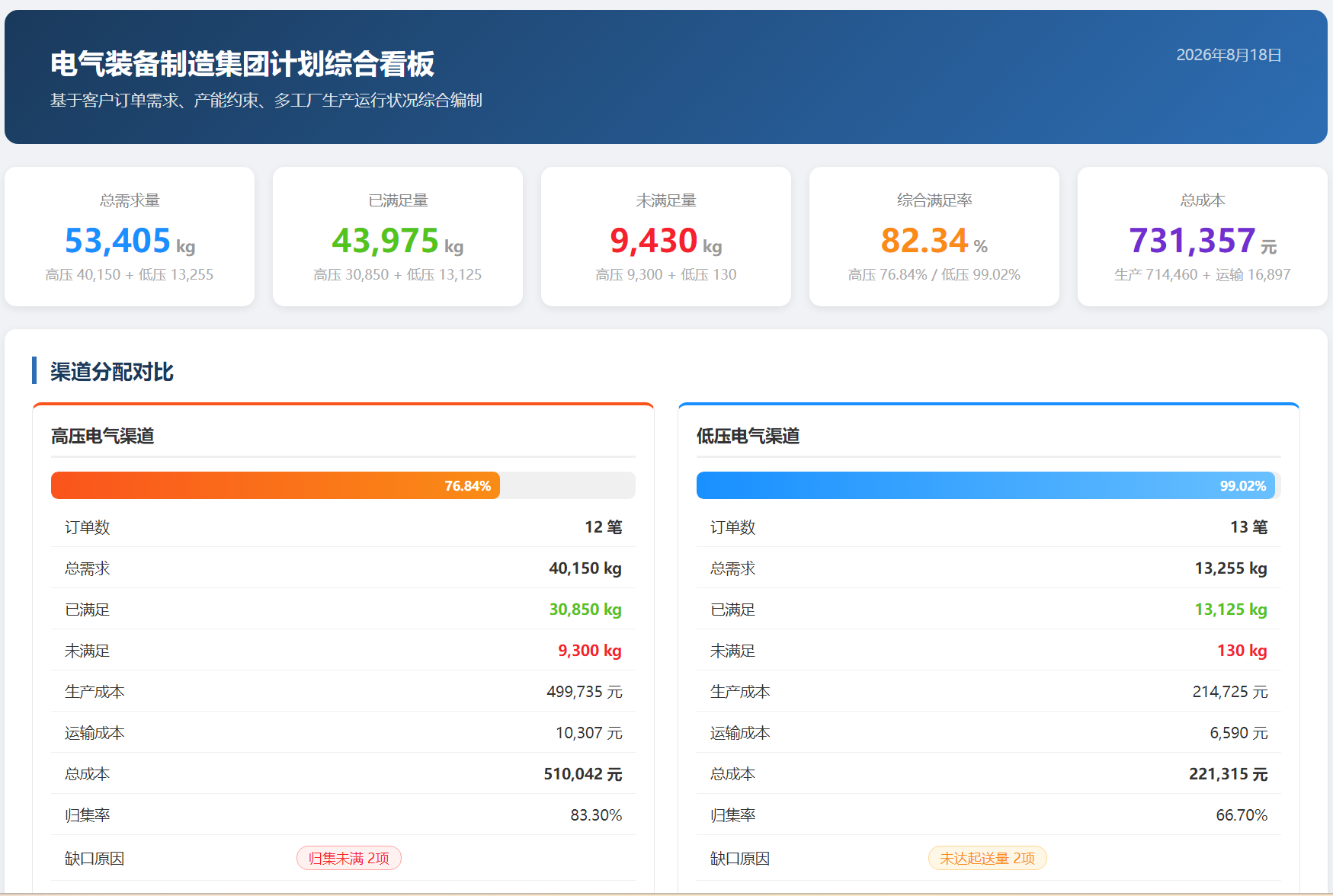Click the 高压 76.84% / 低压 99.02% subtext
This screenshot has height=896, width=1333.
[934, 274]
